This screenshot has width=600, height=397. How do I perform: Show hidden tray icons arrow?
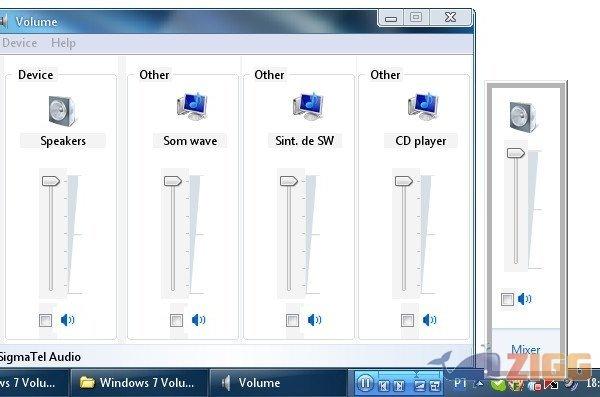(479, 383)
